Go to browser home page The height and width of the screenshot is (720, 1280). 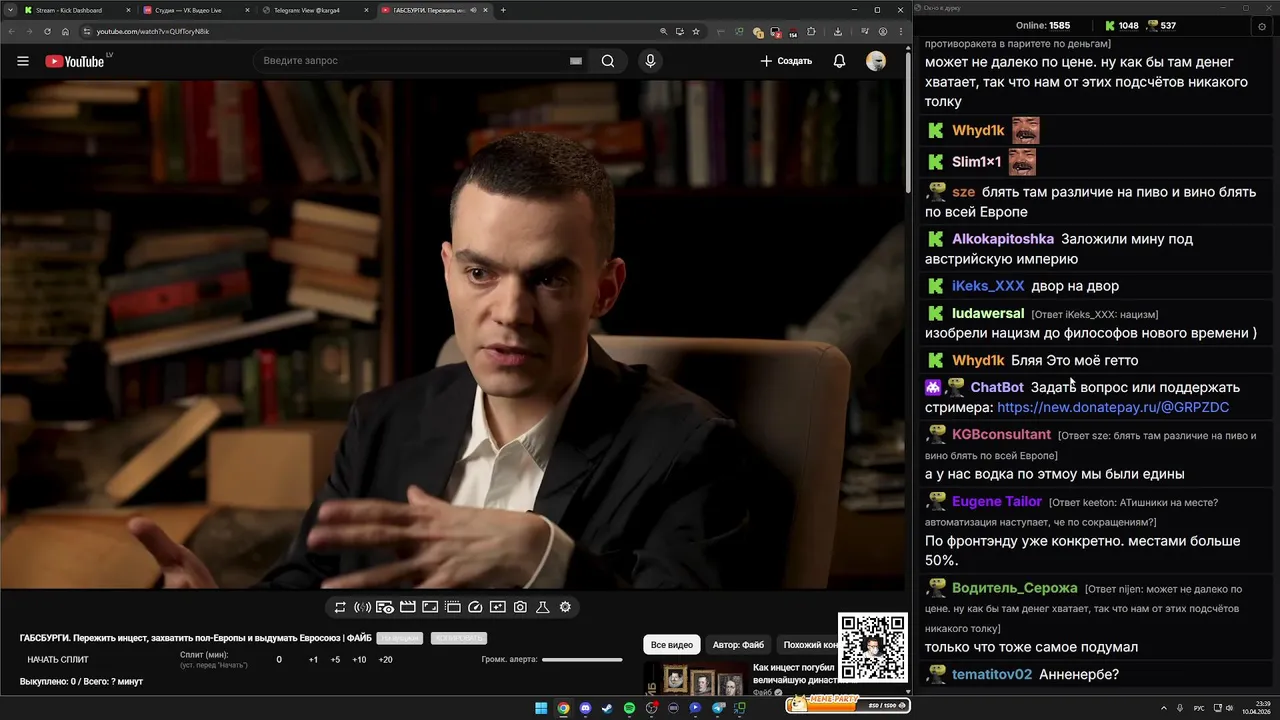(x=65, y=31)
